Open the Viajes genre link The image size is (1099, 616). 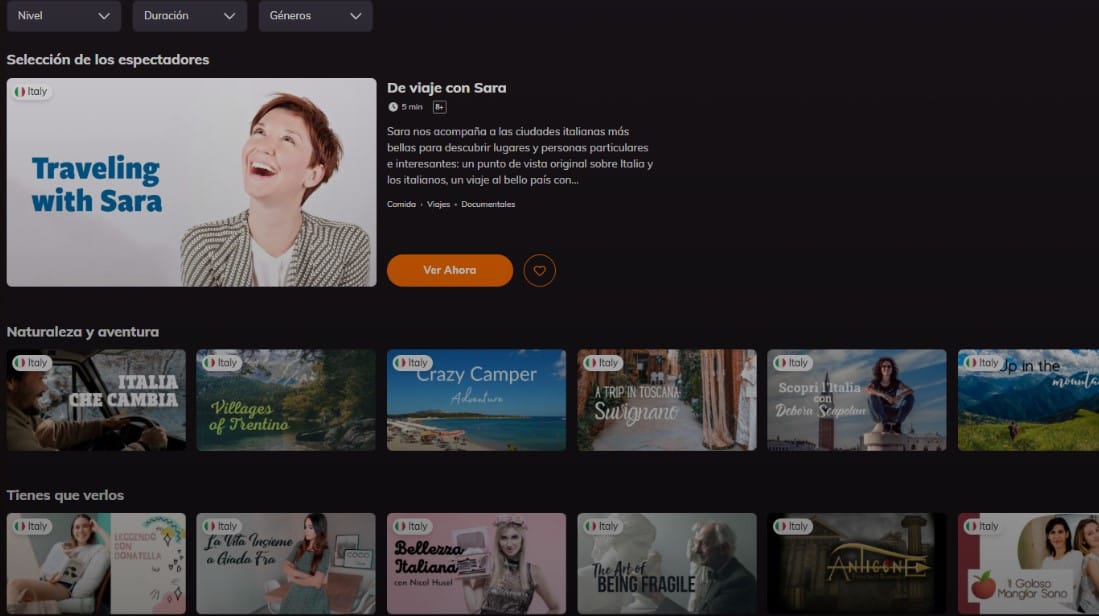(x=439, y=203)
